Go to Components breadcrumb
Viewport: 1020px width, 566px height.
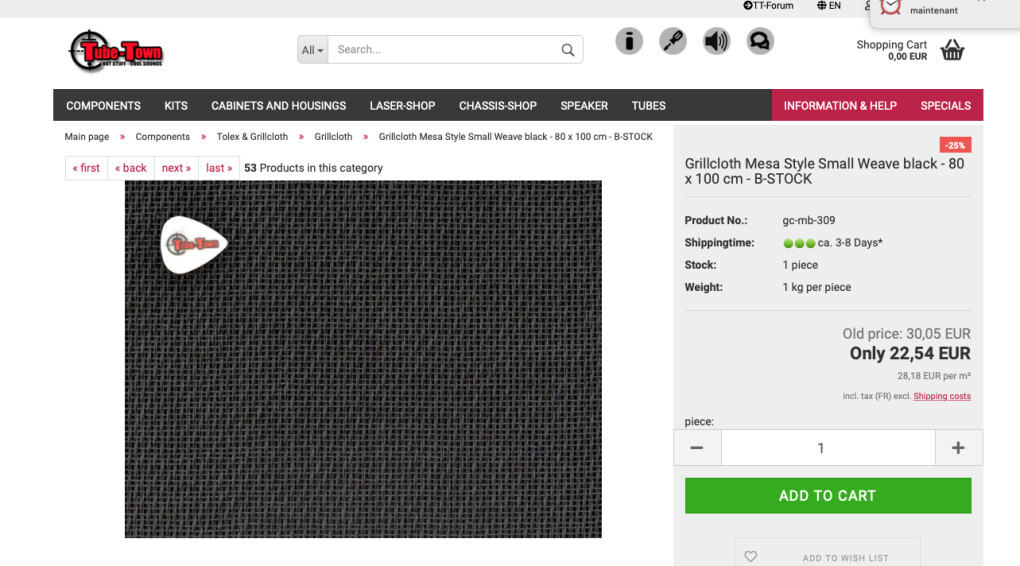163,137
